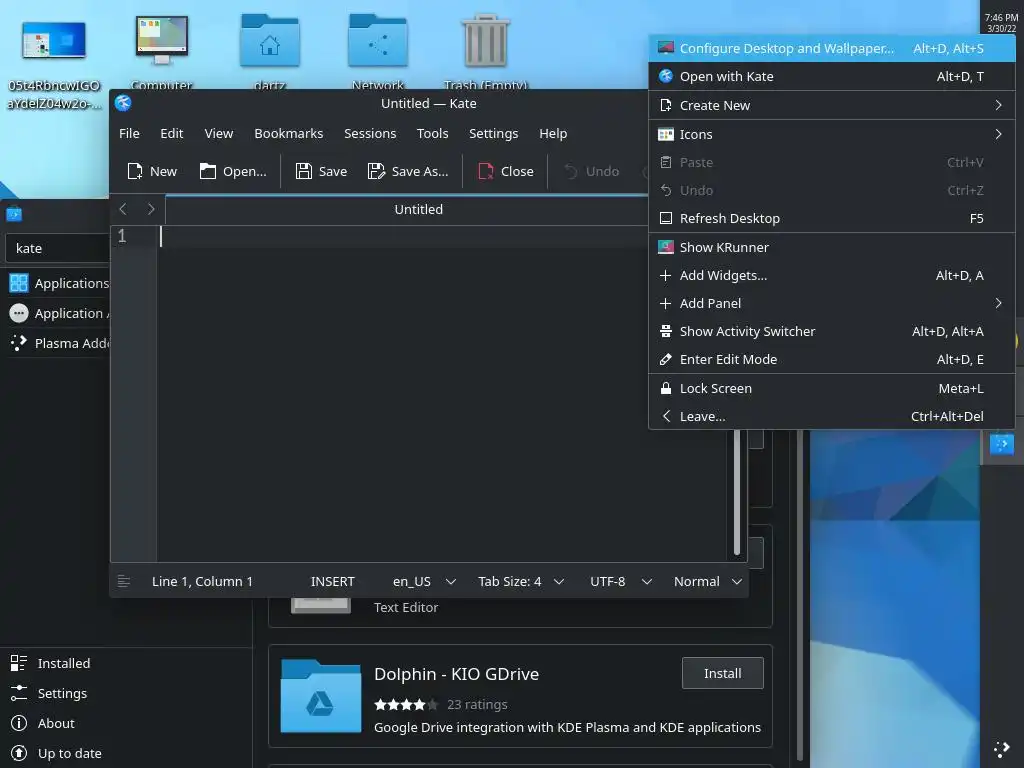1024x768 pixels.
Task: Expand the Add Panel submenu
Action: [831, 303]
